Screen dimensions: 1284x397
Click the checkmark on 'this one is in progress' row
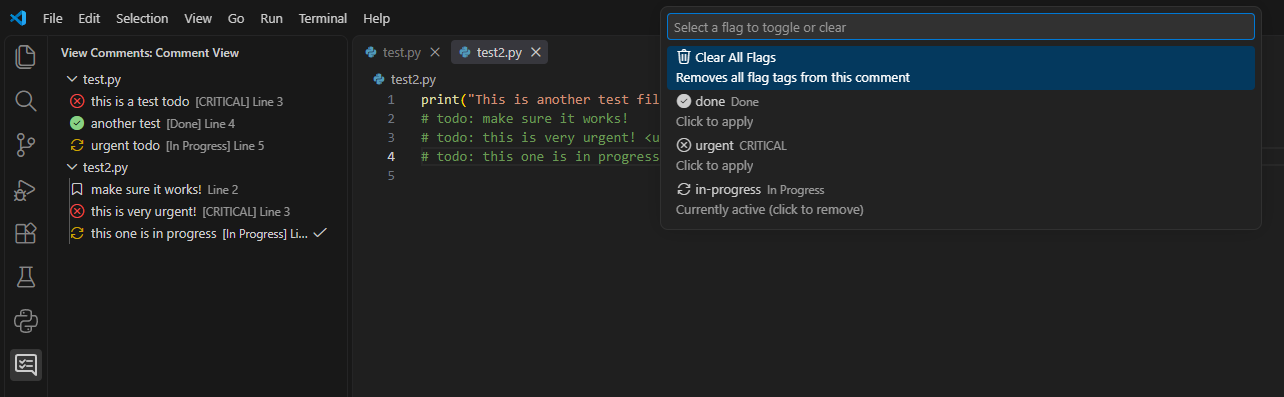(x=320, y=233)
